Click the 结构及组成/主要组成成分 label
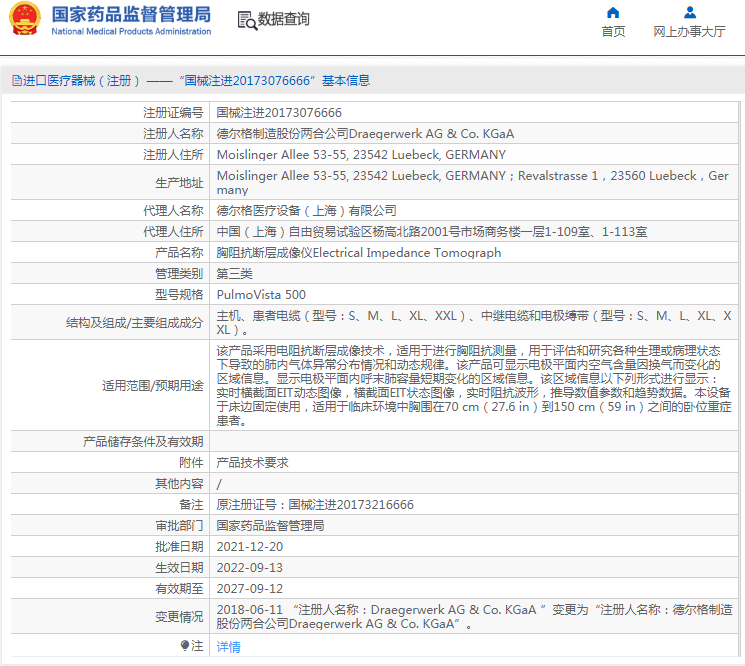 (x=134, y=323)
